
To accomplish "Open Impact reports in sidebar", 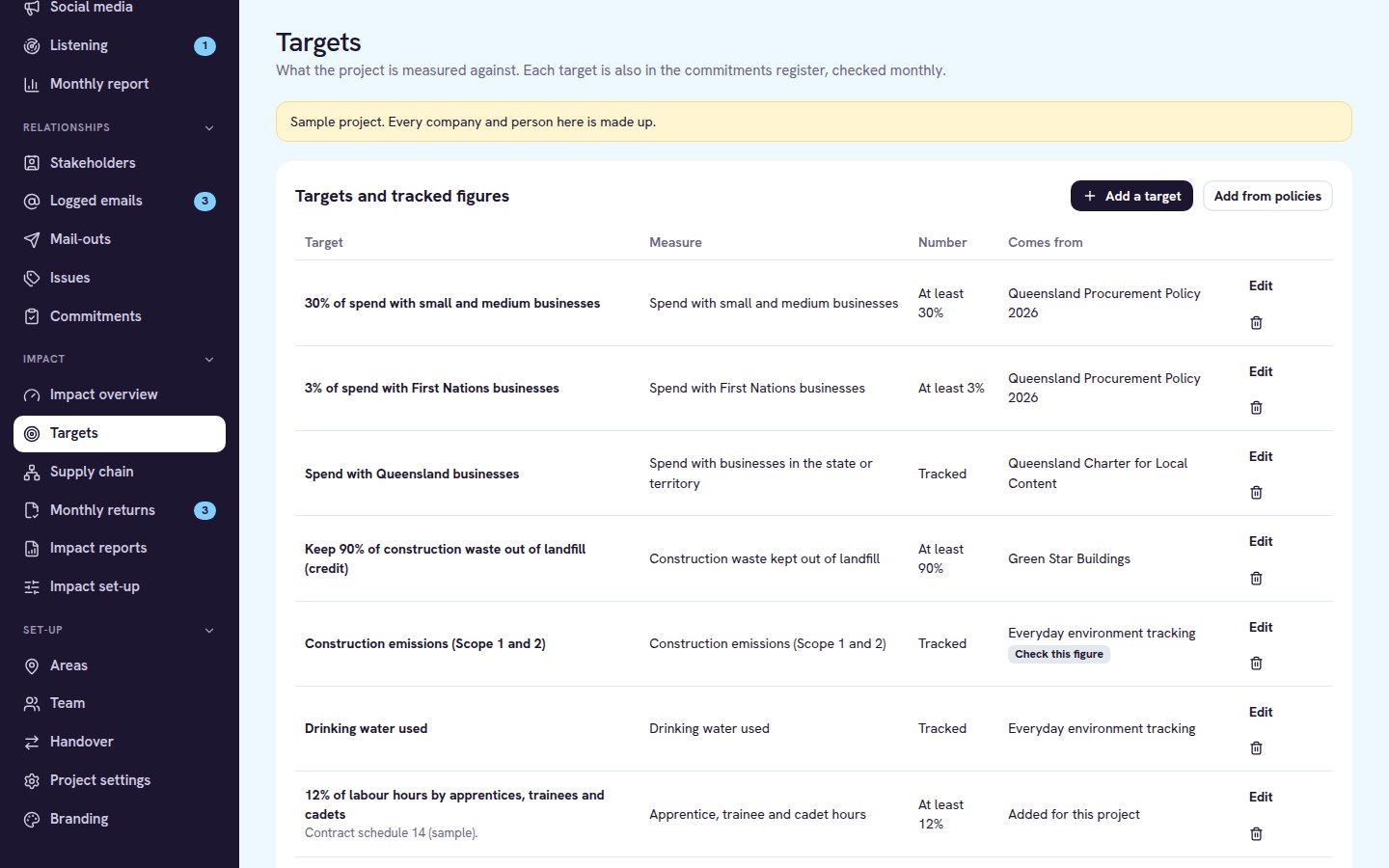I will [120, 548].
